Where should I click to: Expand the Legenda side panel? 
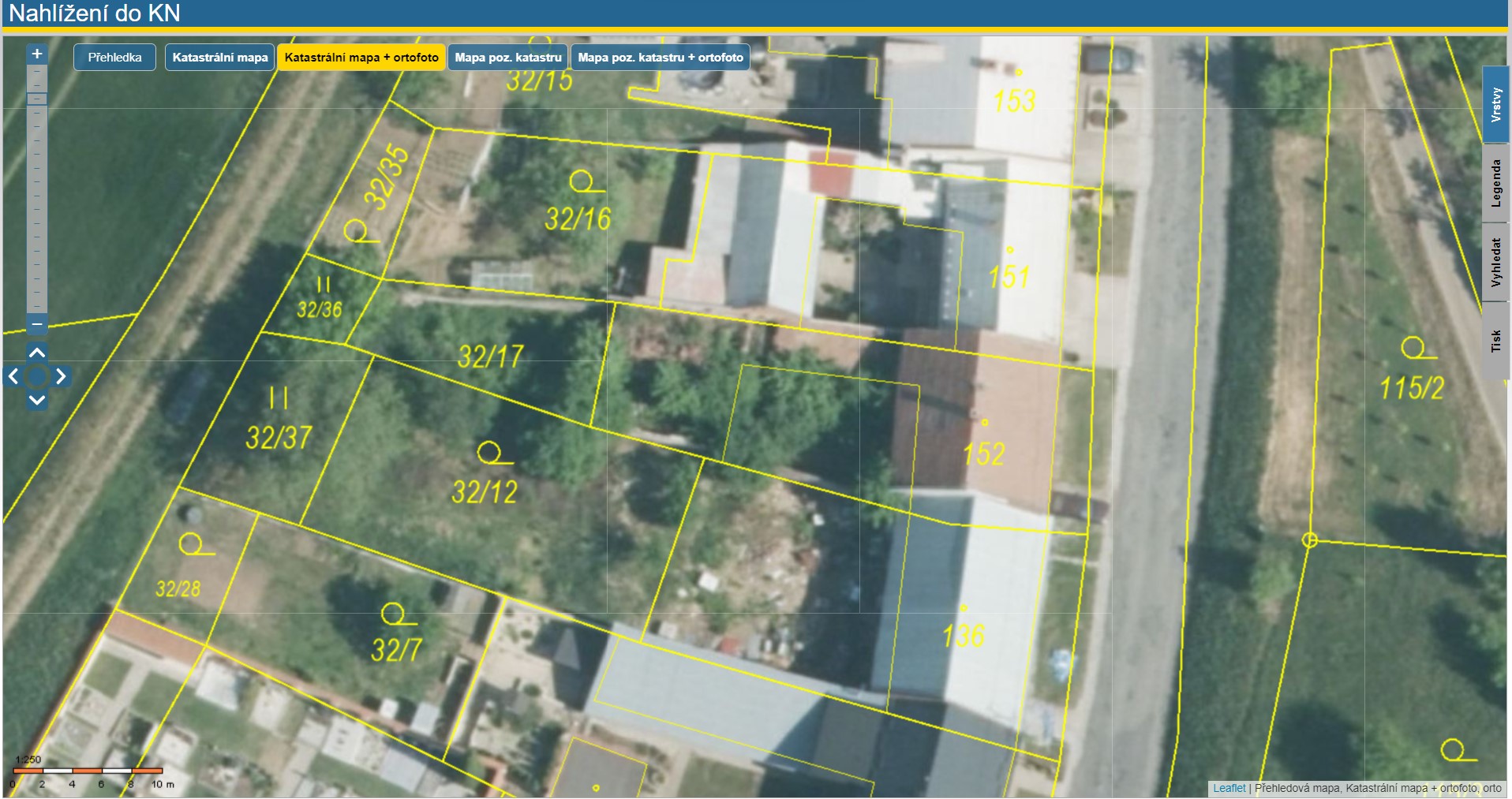pos(1495,183)
